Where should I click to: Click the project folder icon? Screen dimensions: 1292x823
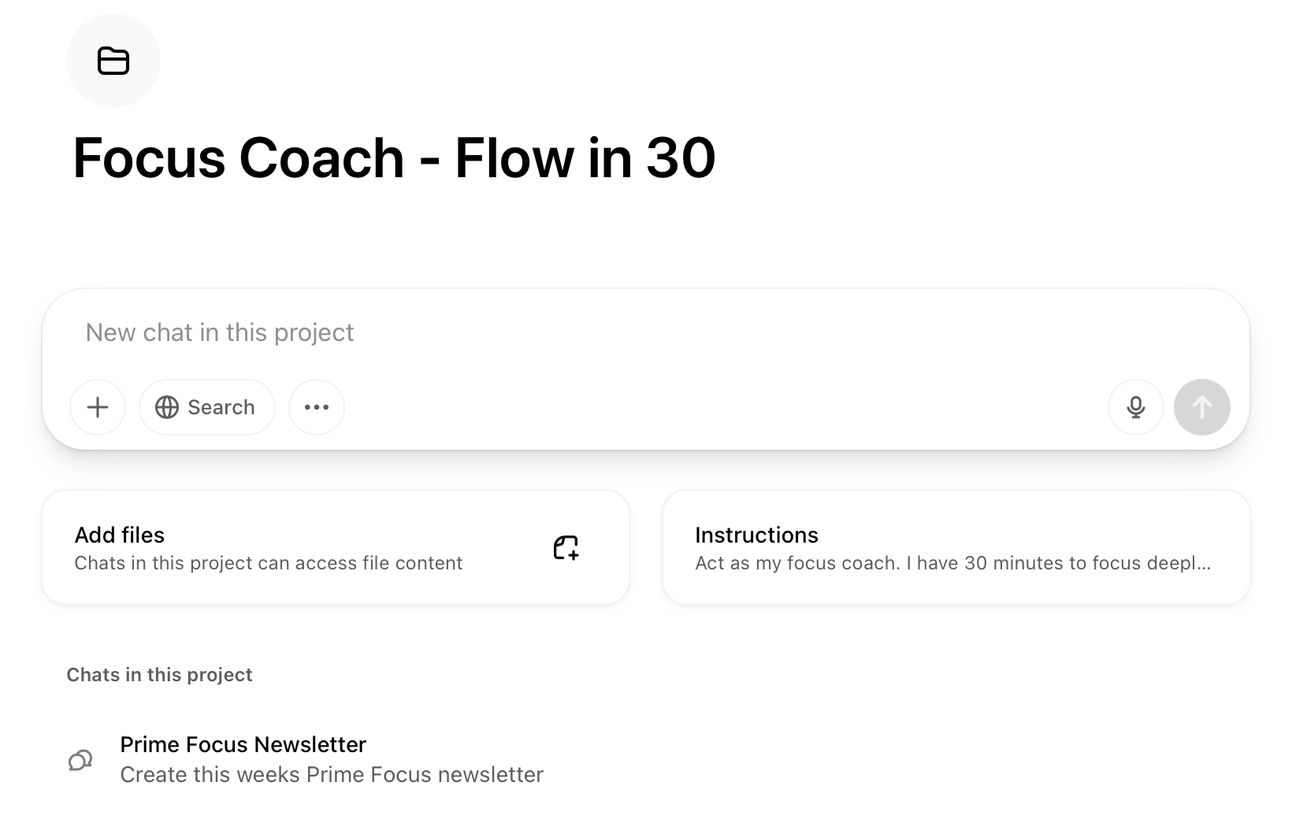[x=113, y=61]
